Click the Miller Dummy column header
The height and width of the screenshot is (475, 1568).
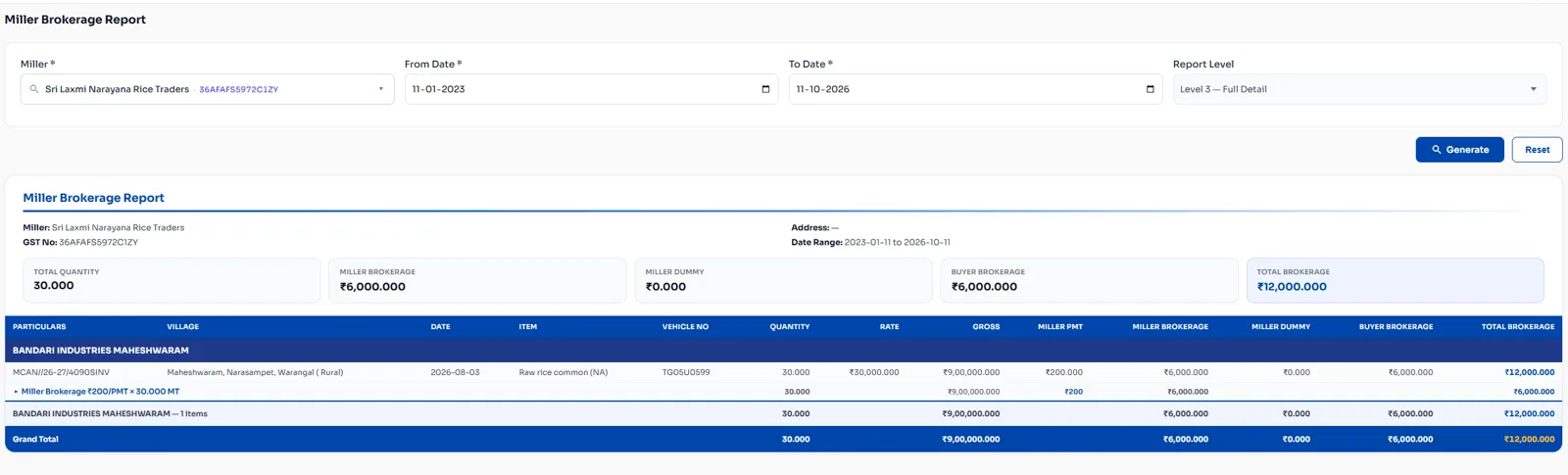[x=1281, y=327]
